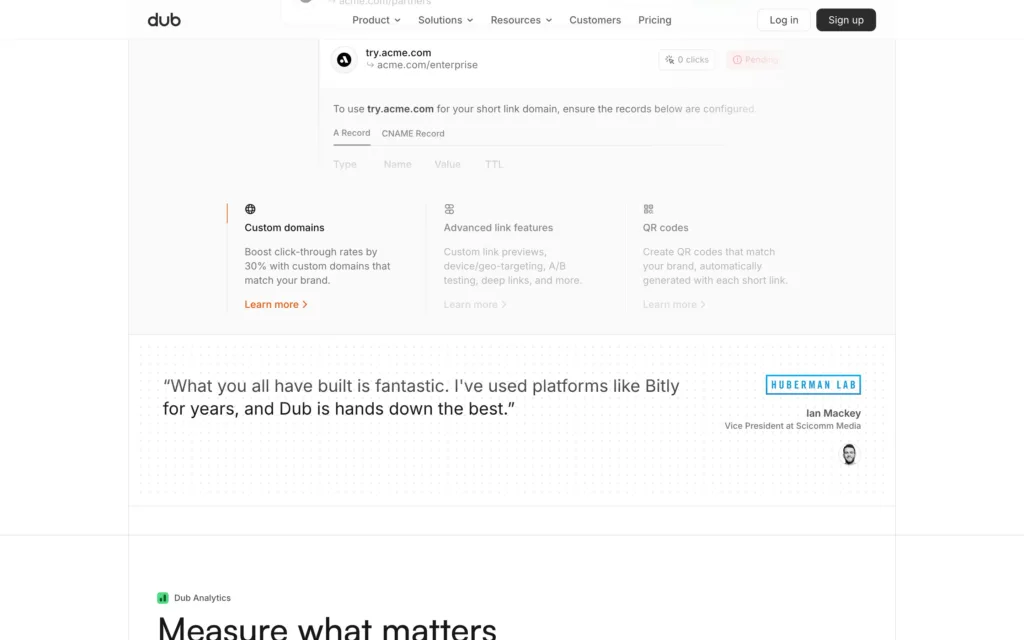Click Learn more under QR codes

coord(674,304)
